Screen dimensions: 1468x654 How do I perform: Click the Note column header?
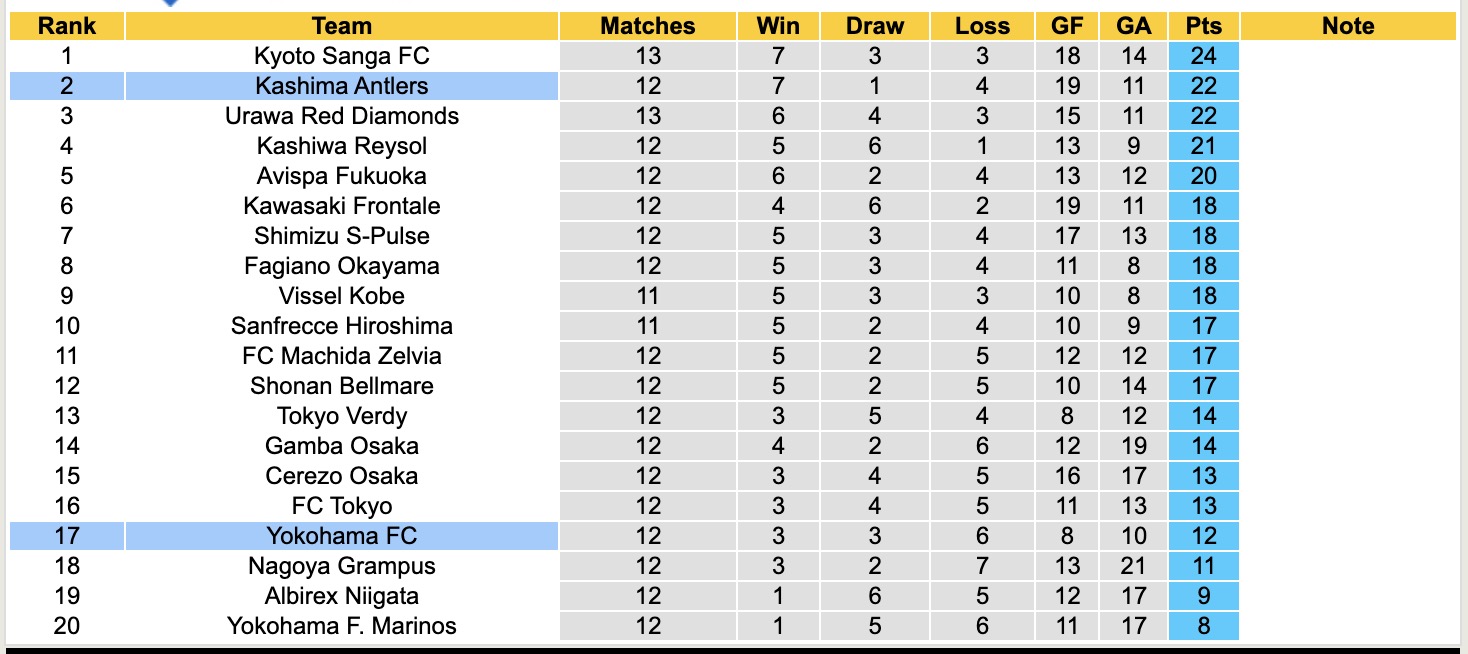pyautogui.click(x=1347, y=26)
